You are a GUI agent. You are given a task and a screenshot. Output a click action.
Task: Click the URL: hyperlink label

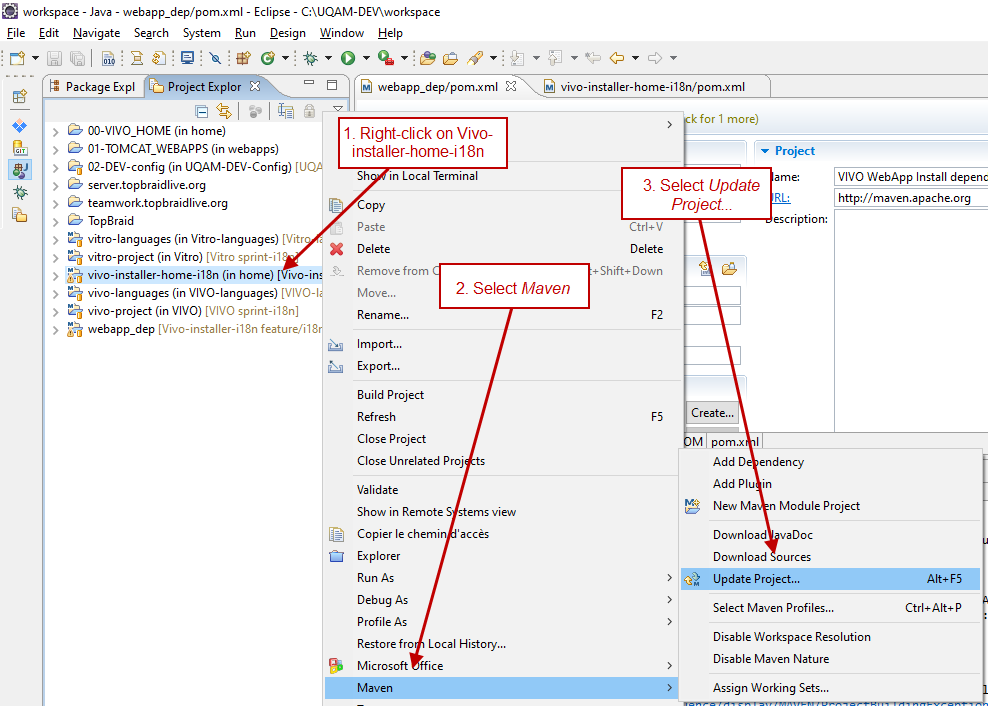click(x=779, y=198)
